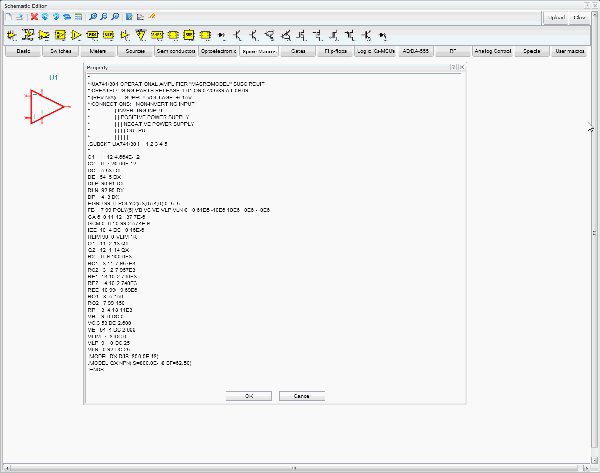Select the Spice Macros tab
The height and width of the screenshot is (473, 600).
pyautogui.click(x=259, y=51)
